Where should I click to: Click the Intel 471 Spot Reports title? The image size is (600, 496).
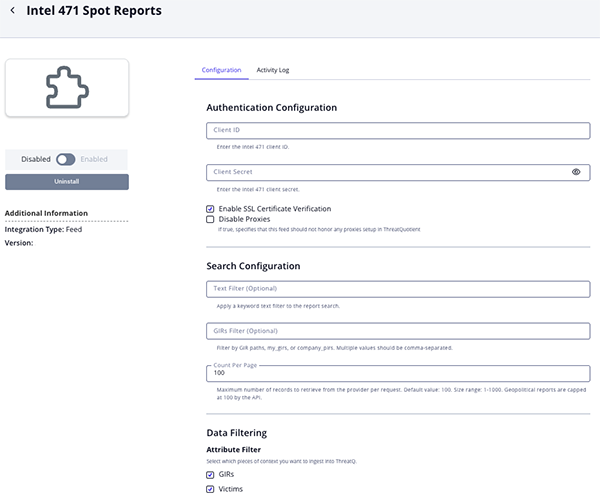click(x=94, y=11)
